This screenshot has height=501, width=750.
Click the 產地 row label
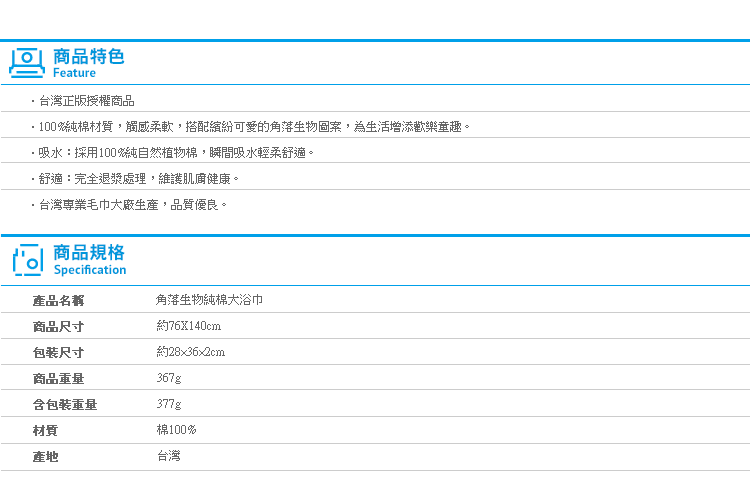coord(45,457)
